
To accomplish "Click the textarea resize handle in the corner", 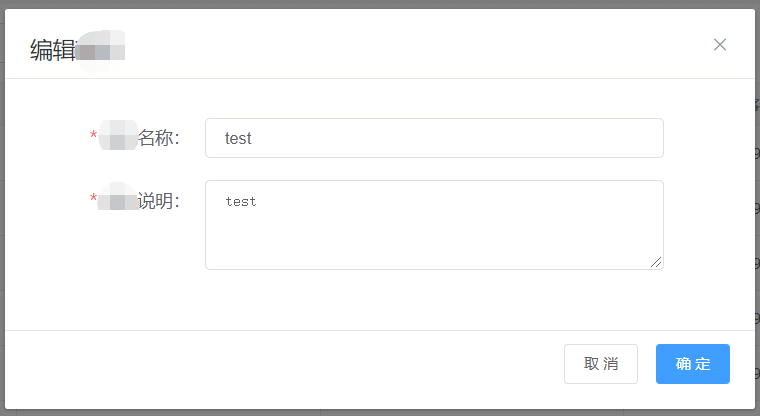I will click(656, 262).
